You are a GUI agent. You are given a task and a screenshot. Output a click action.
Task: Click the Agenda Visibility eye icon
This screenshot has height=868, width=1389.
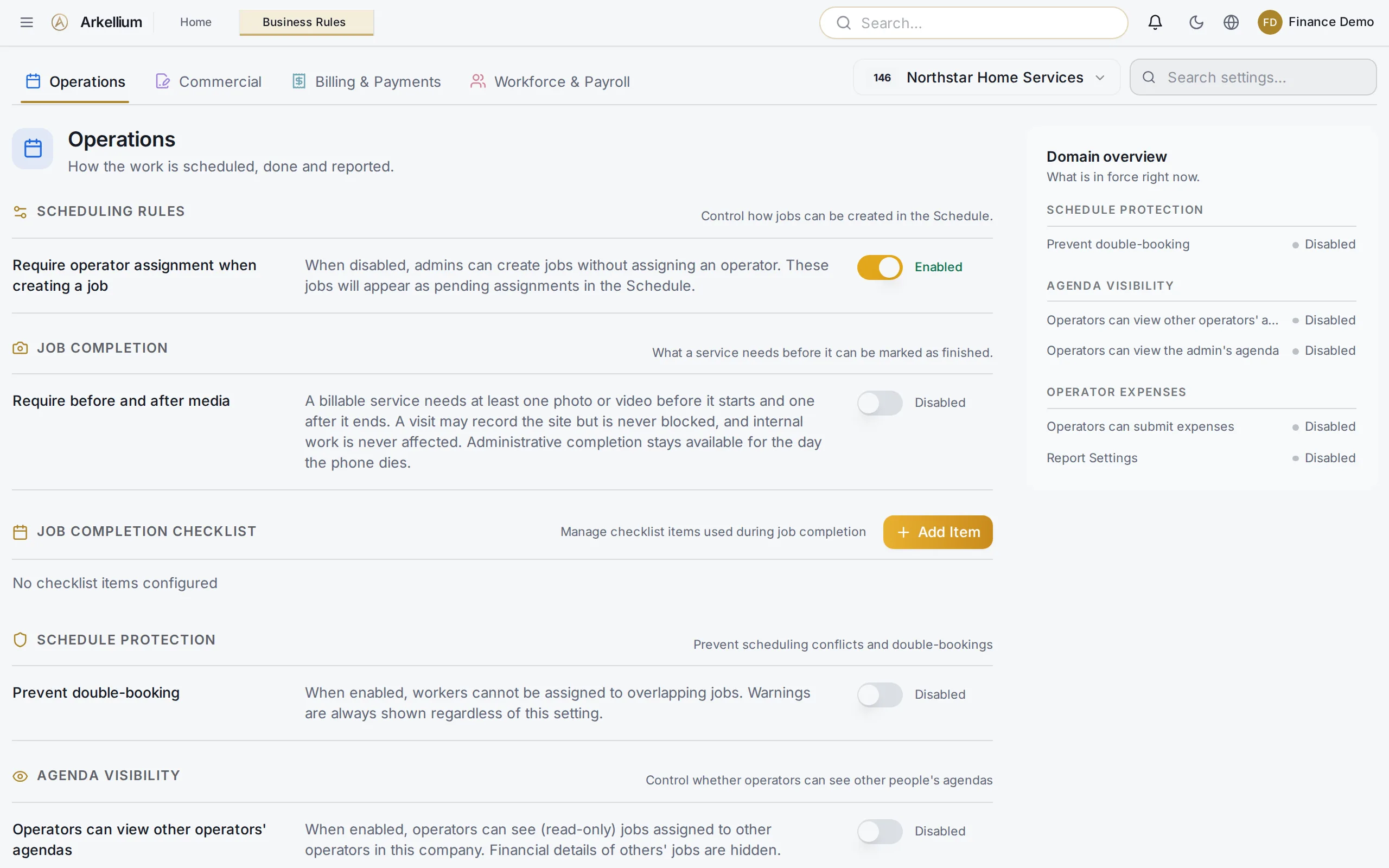[20, 777]
